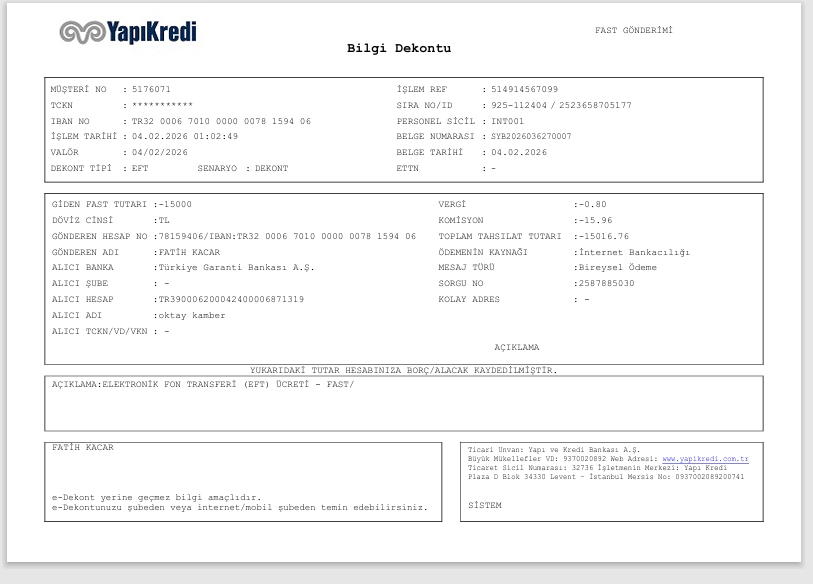Click the 'e-Dekontunuzu şubeden' instruction line

[x=240, y=508]
